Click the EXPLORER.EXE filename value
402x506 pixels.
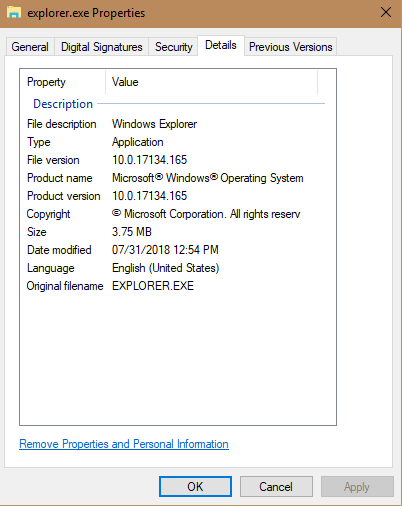click(153, 286)
